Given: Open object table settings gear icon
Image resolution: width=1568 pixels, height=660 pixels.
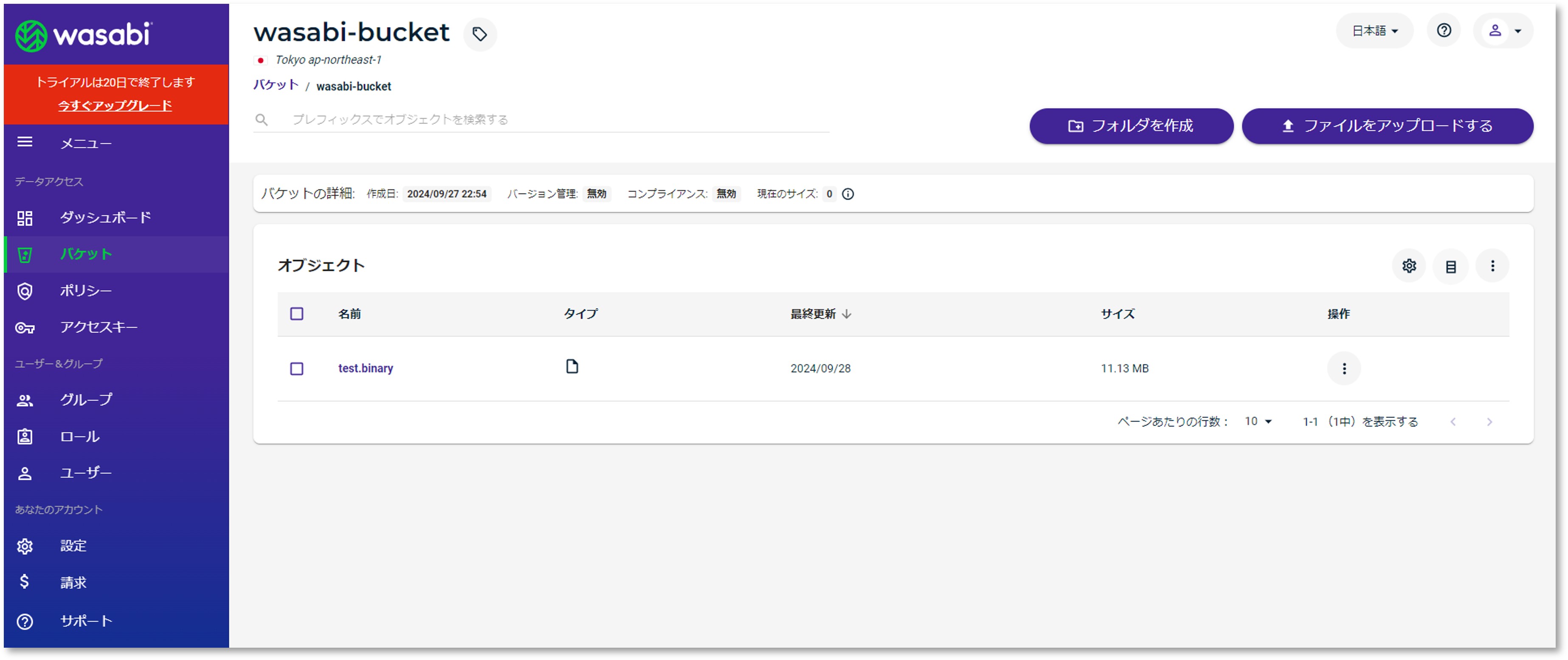Looking at the screenshot, I should (1408, 266).
